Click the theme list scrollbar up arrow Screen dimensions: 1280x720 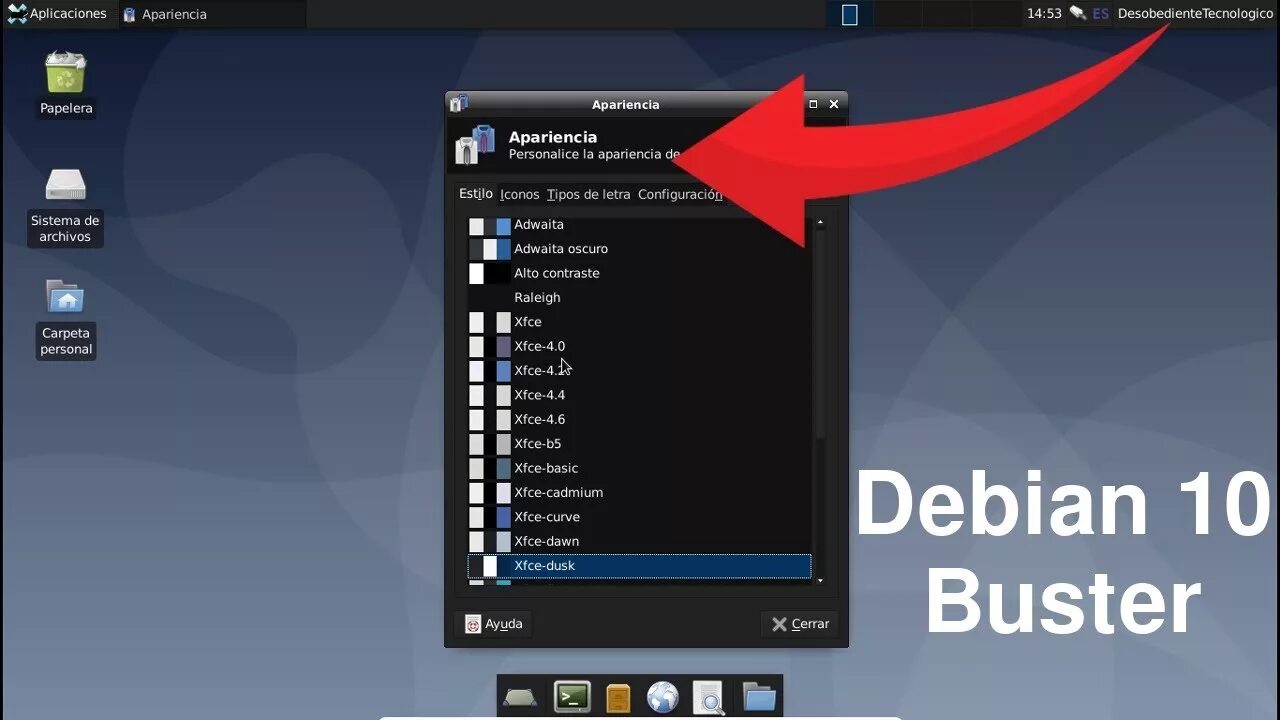[820, 222]
